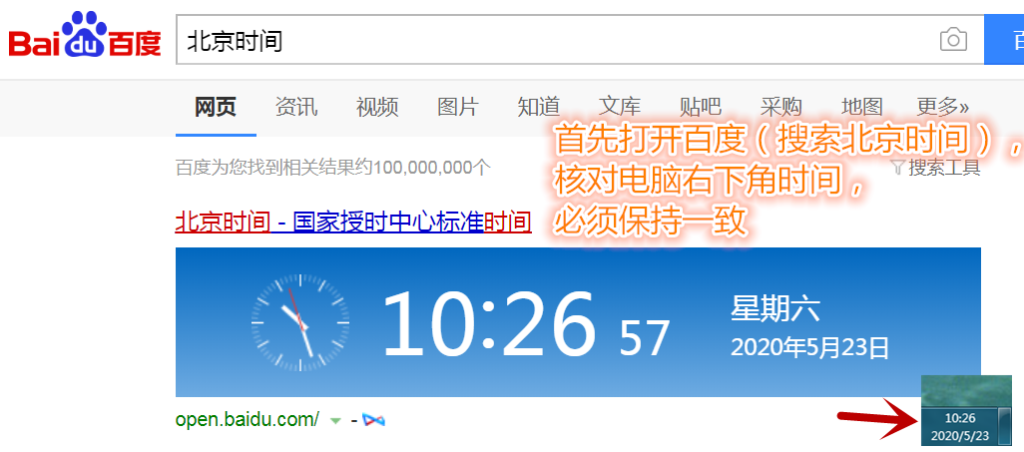The image size is (1024, 452).
Task: Open the taskbar clock showing 10:26
Action: [959, 427]
